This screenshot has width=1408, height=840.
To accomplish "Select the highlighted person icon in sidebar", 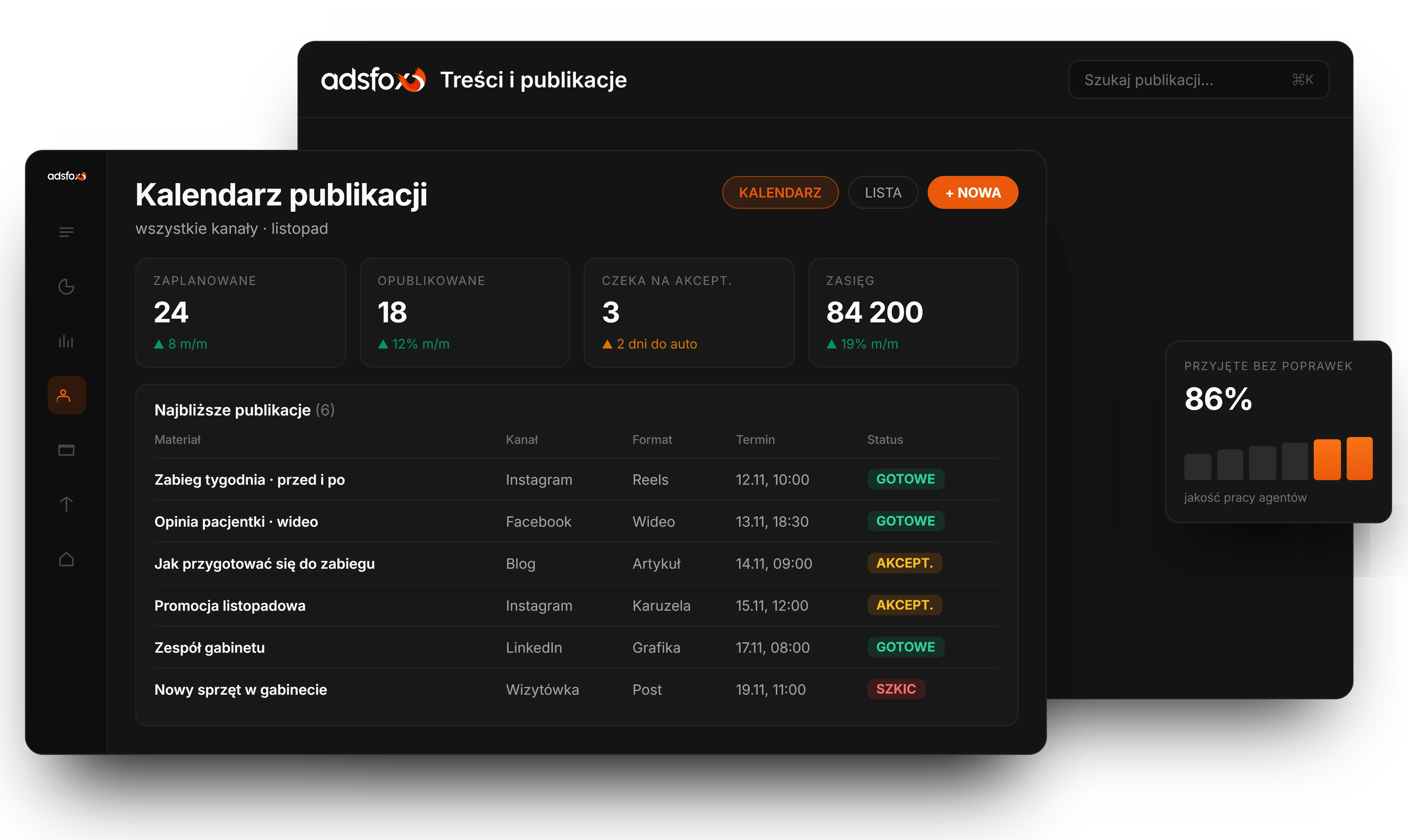I will tap(66, 395).
